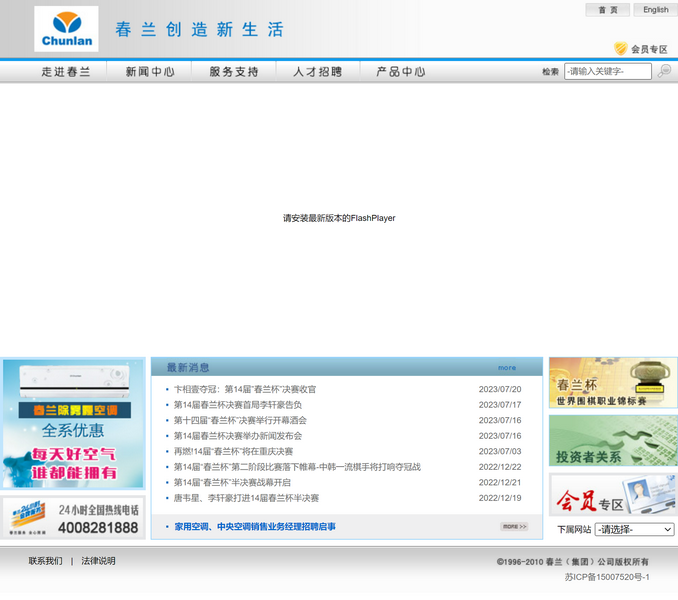The height and width of the screenshot is (600, 678).
Task: Open the 走进春兰 menu
Action: 66,72
